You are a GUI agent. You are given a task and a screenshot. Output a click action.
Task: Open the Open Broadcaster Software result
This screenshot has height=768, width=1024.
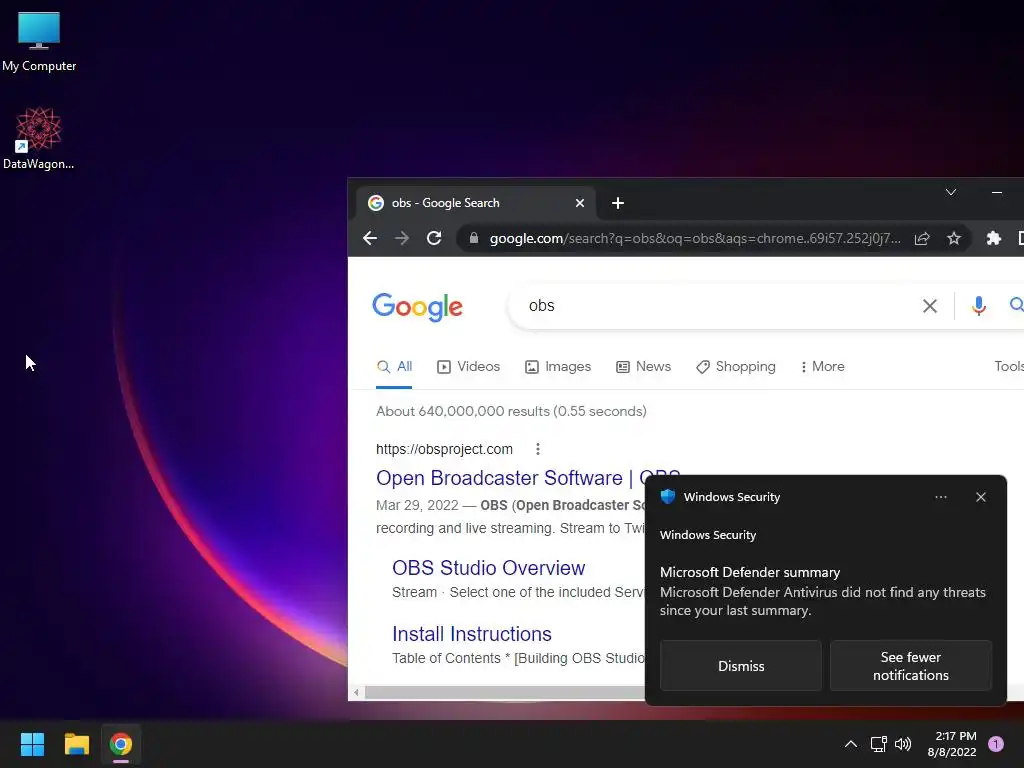point(511,478)
